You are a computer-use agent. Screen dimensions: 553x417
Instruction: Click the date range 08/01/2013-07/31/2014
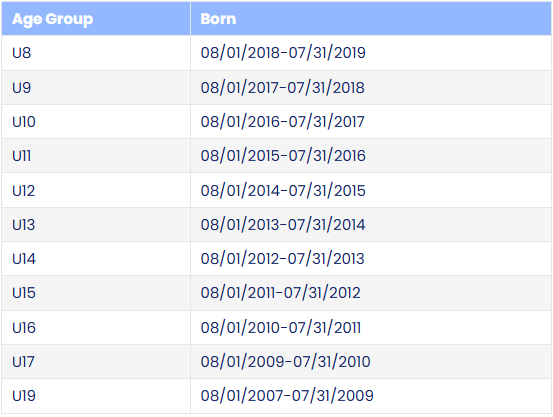point(283,225)
